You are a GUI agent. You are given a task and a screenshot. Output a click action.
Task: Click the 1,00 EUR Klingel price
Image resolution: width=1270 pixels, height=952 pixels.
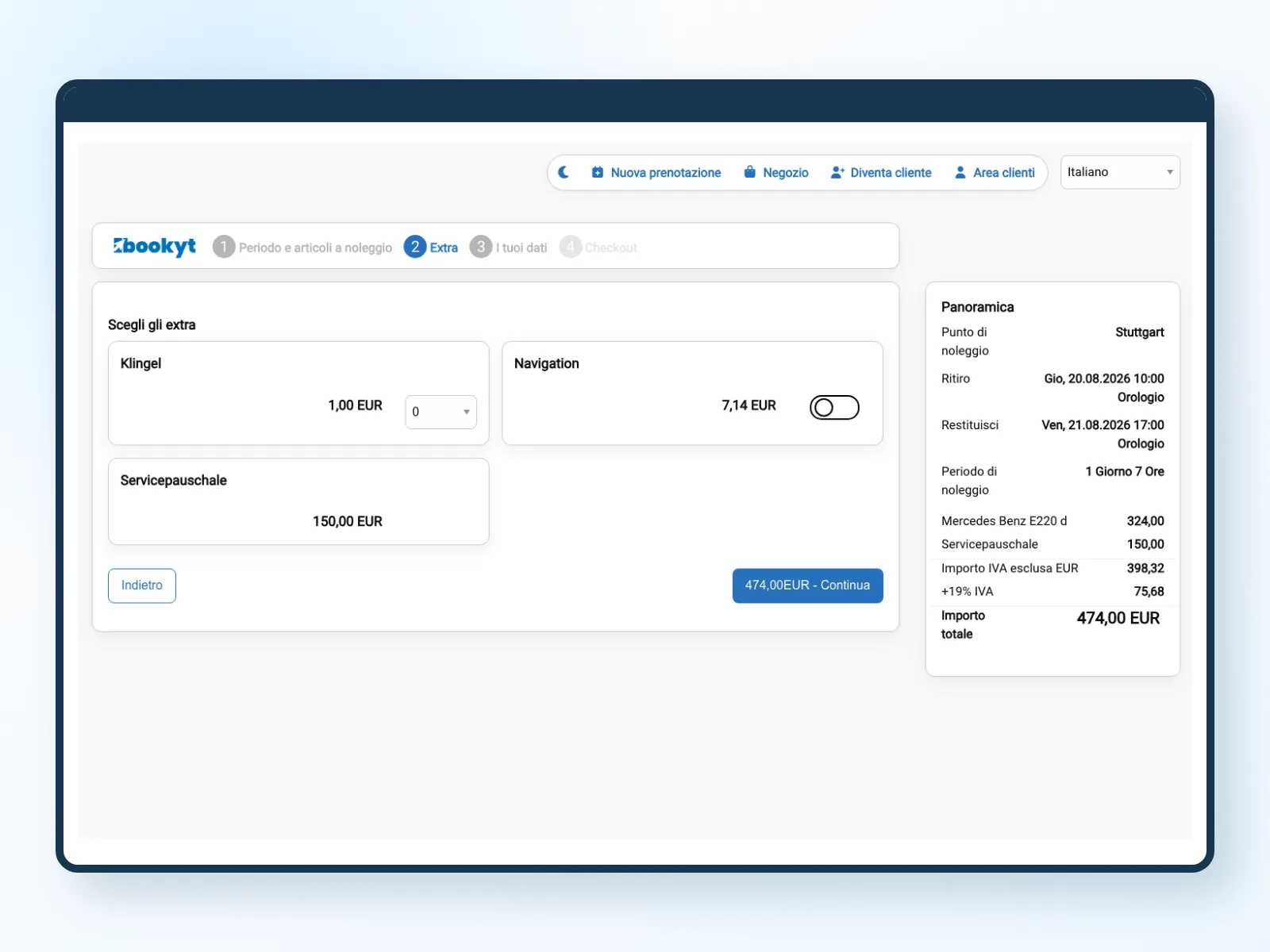coord(355,405)
